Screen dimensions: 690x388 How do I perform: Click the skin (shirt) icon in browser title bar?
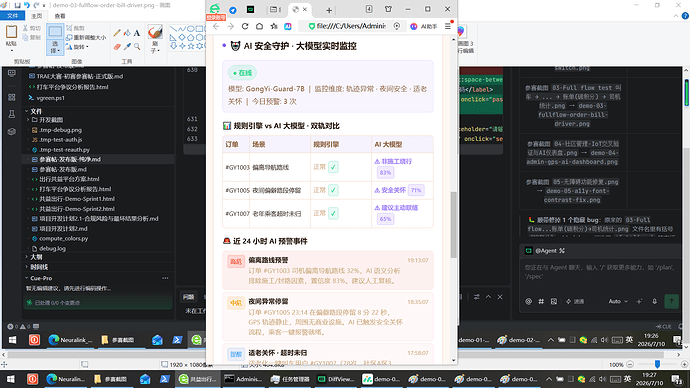point(388,9)
